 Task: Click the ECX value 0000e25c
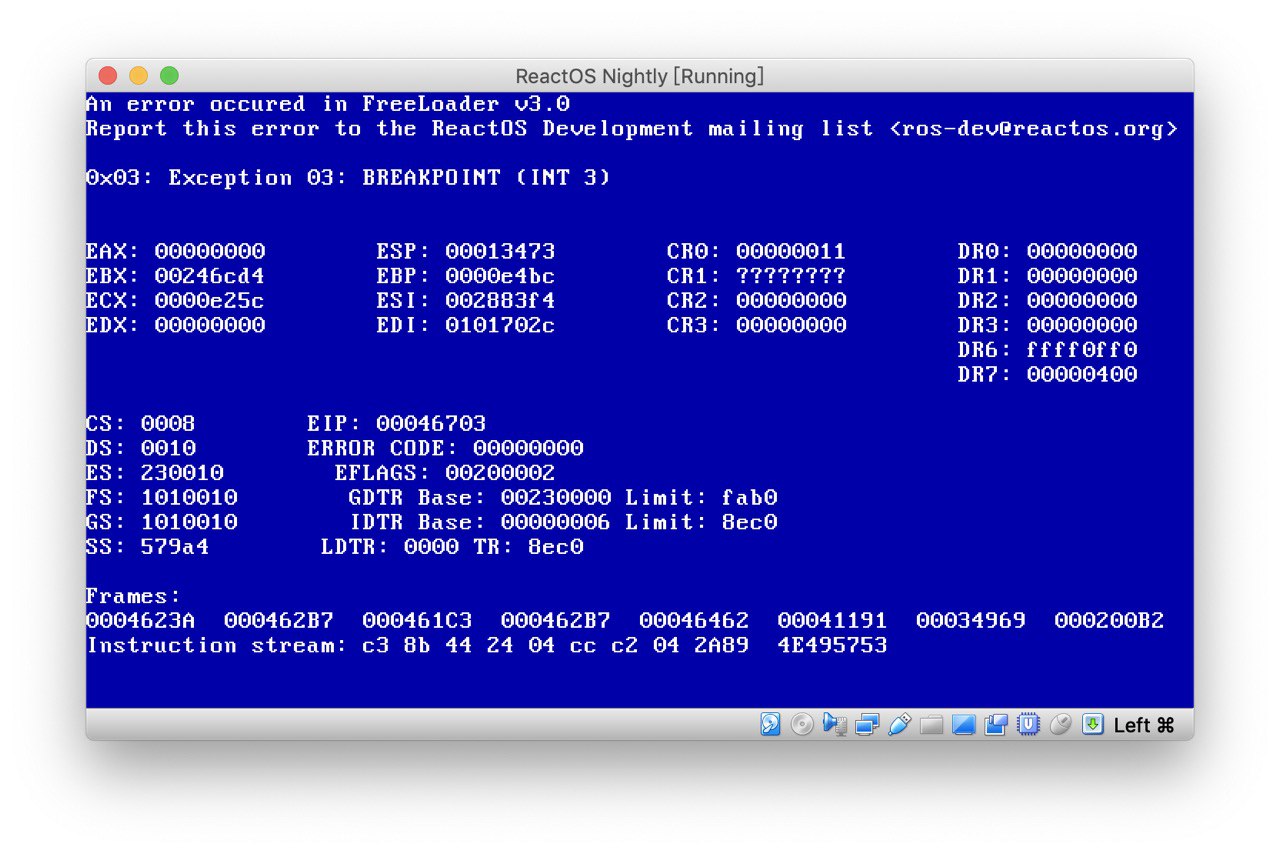pos(210,300)
